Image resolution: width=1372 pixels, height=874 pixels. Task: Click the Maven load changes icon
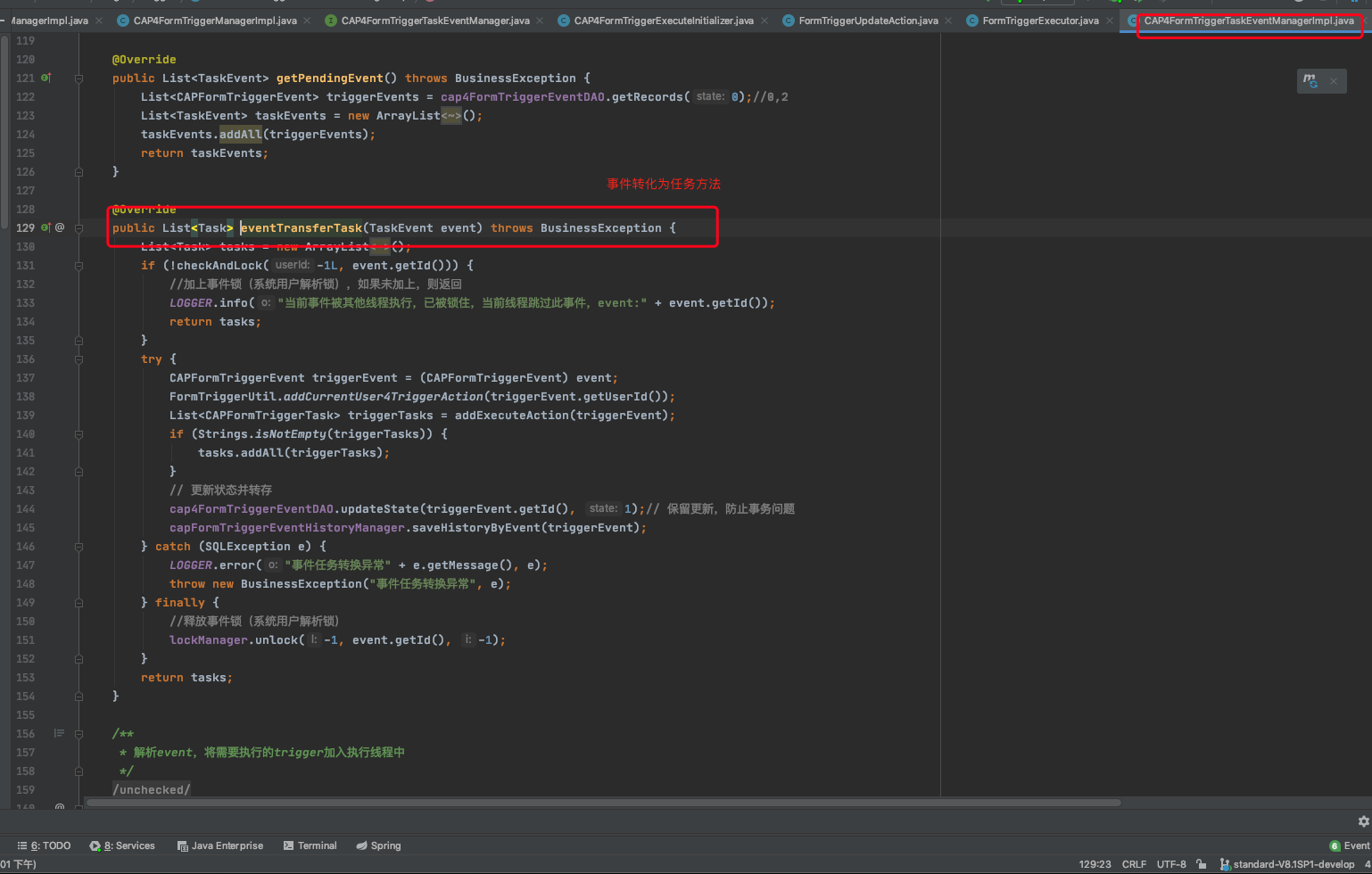coord(1310,81)
